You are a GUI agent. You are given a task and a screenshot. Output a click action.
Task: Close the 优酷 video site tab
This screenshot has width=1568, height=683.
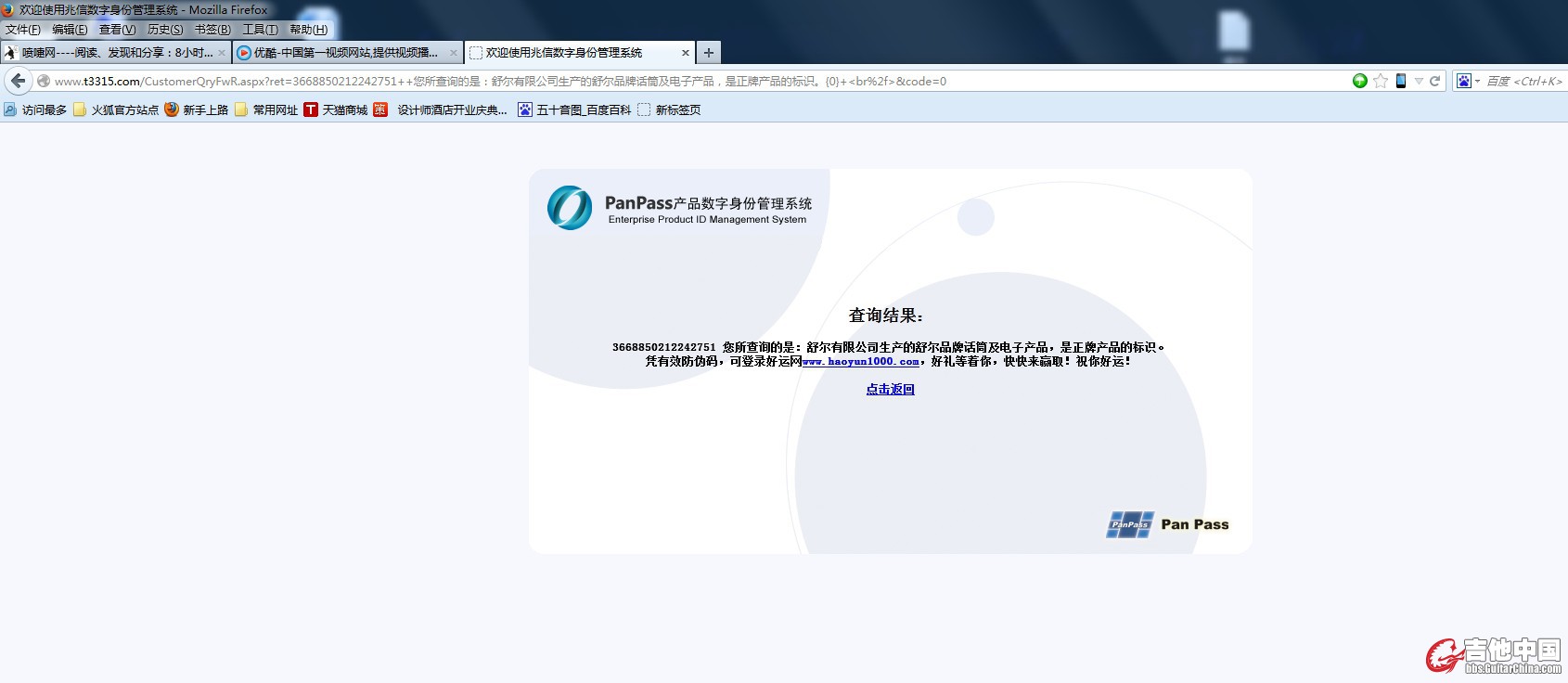click(454, 53)
